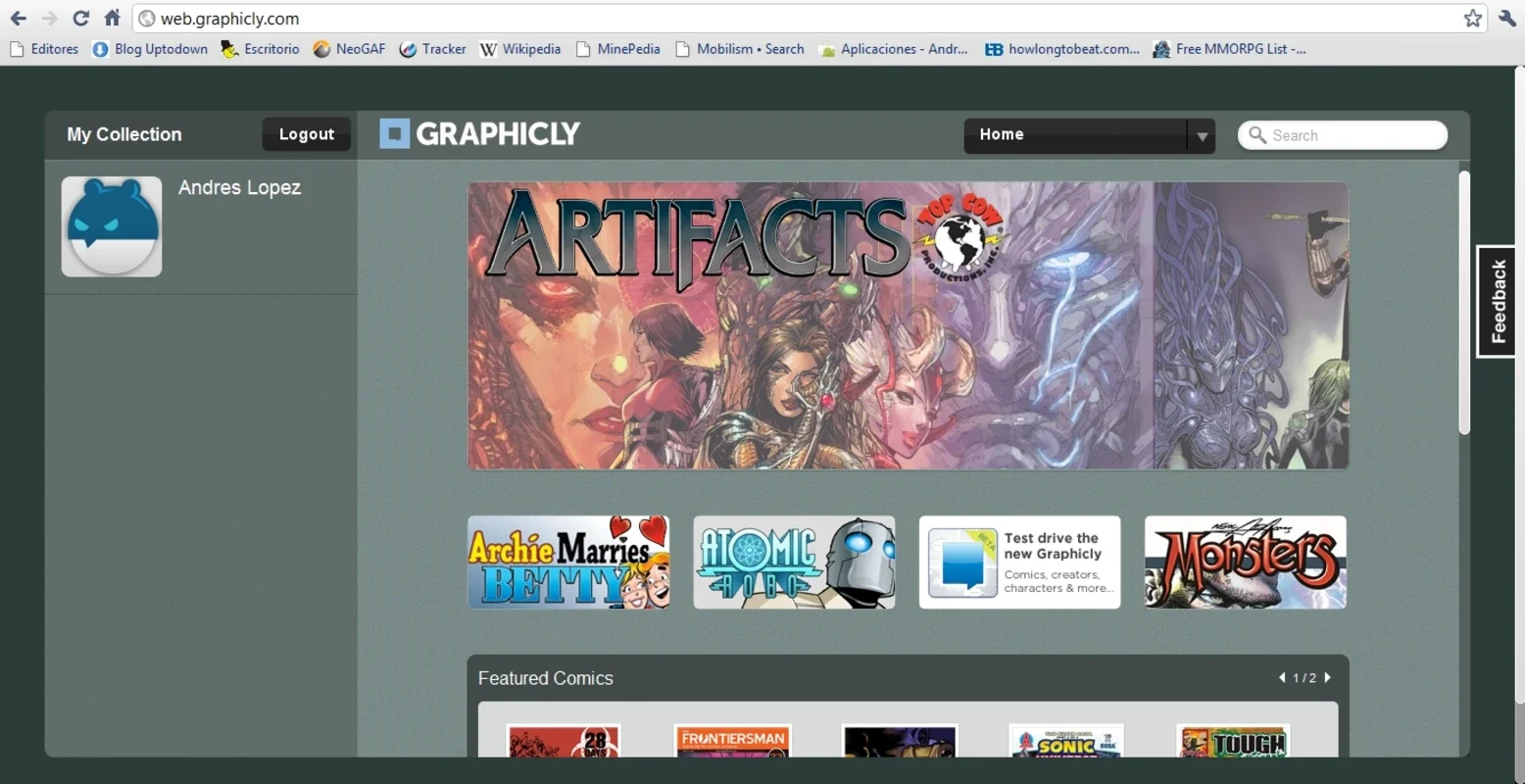Click the Home dropdown arrow
This screenshot has height=784, width=1525.
pos(1202,136)
